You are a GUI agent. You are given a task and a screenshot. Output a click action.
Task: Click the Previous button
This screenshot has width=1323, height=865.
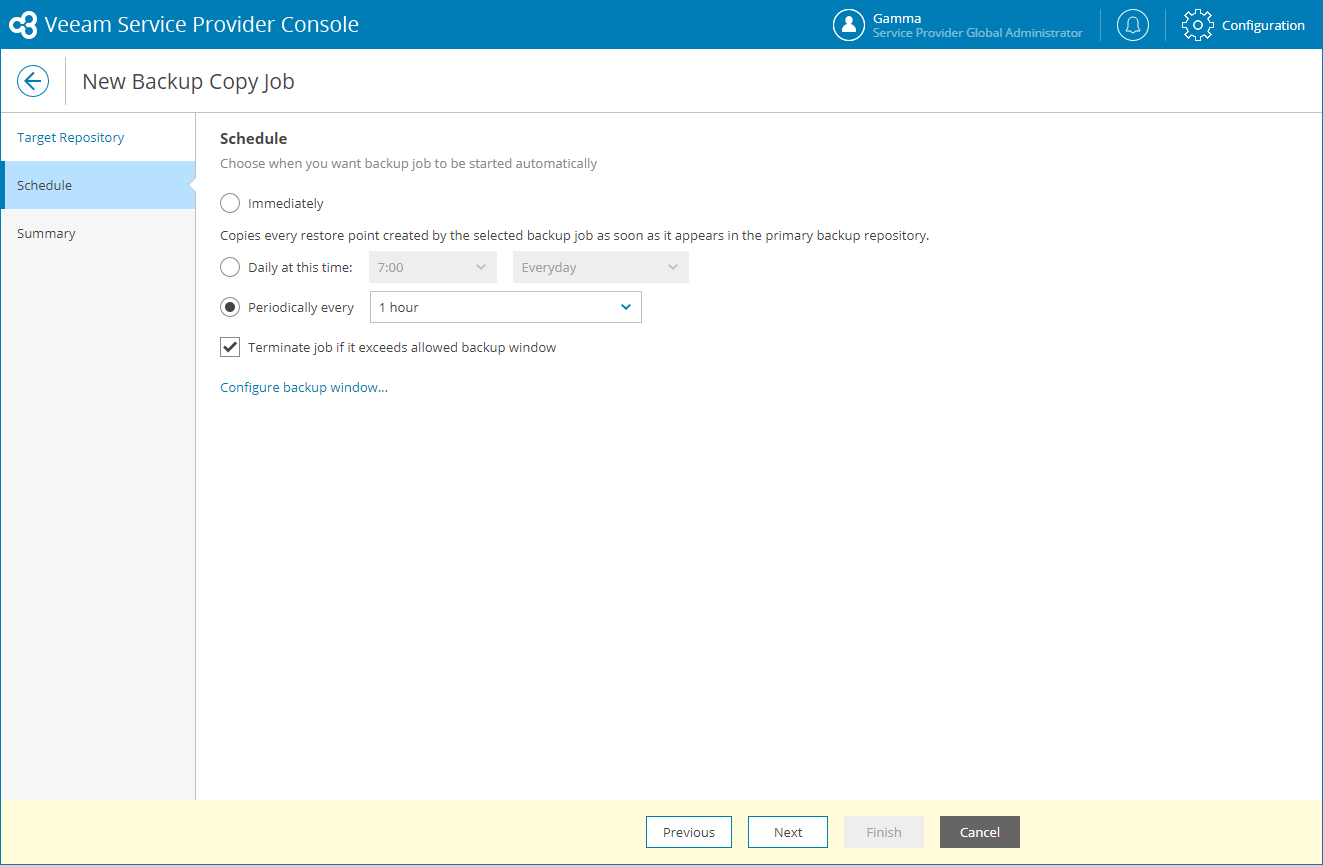coord(689,832)
